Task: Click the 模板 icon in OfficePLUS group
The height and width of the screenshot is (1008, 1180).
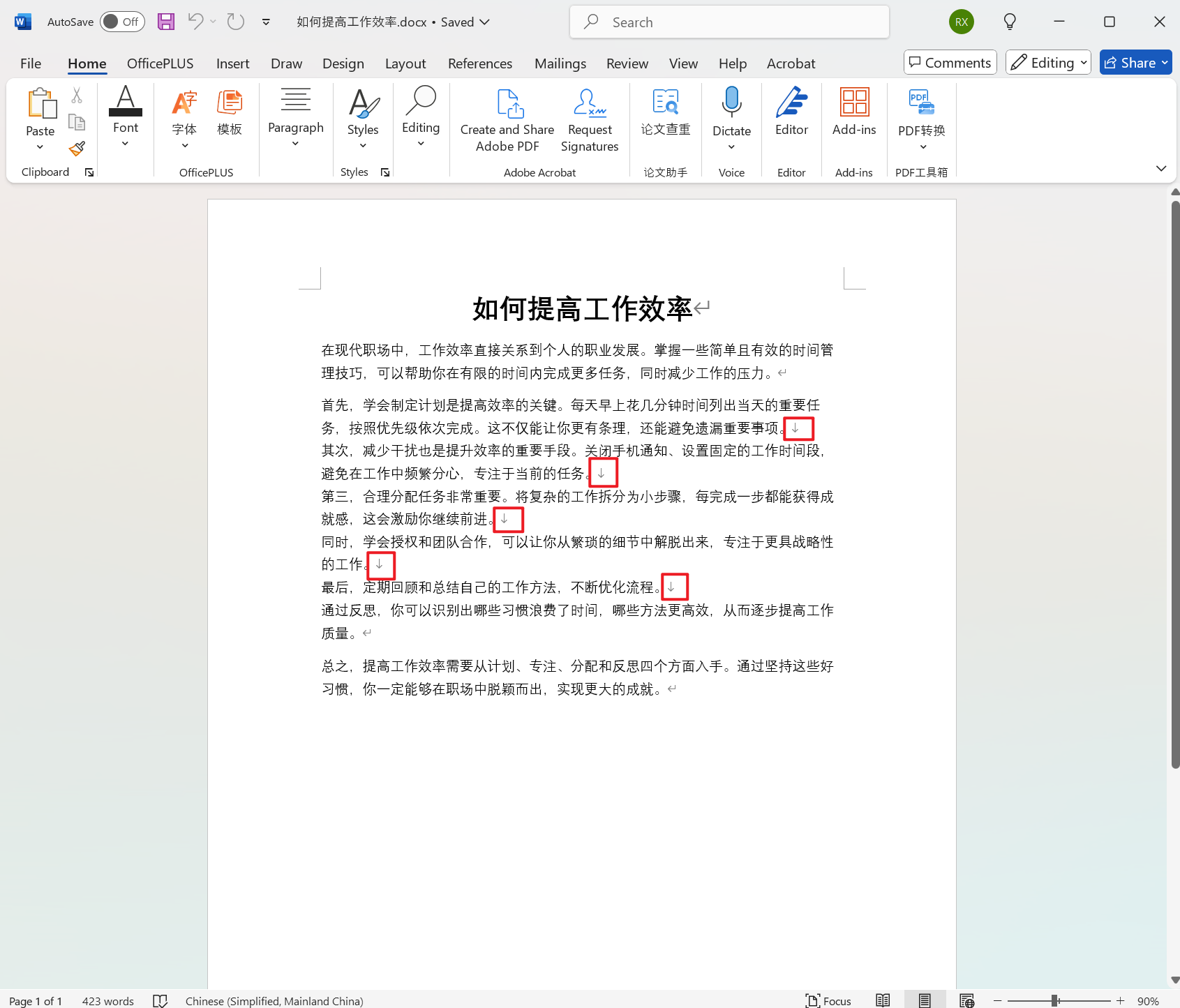Action: coord(230,112)
